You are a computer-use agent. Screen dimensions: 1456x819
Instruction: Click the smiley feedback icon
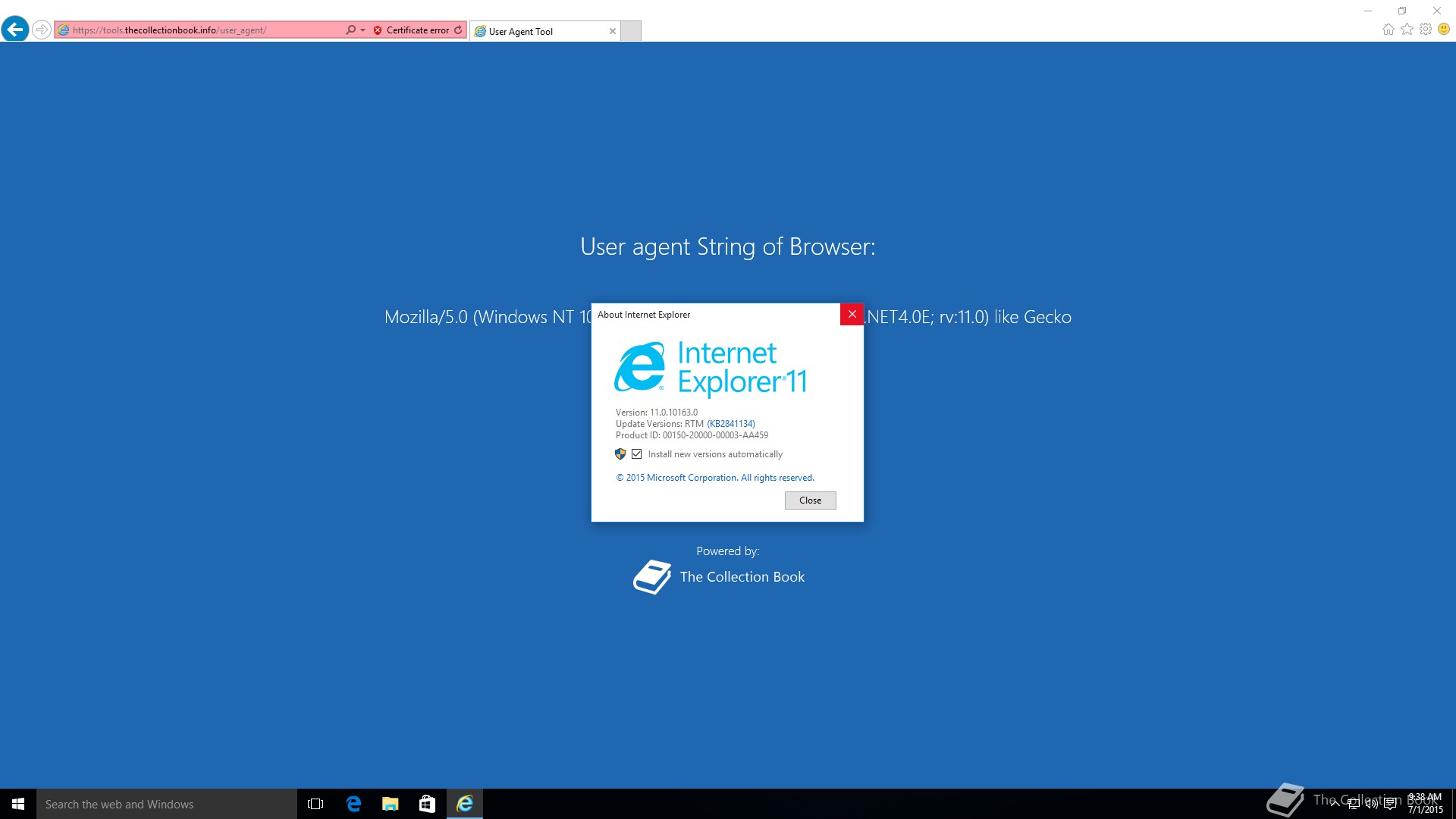pos(1444,30)
